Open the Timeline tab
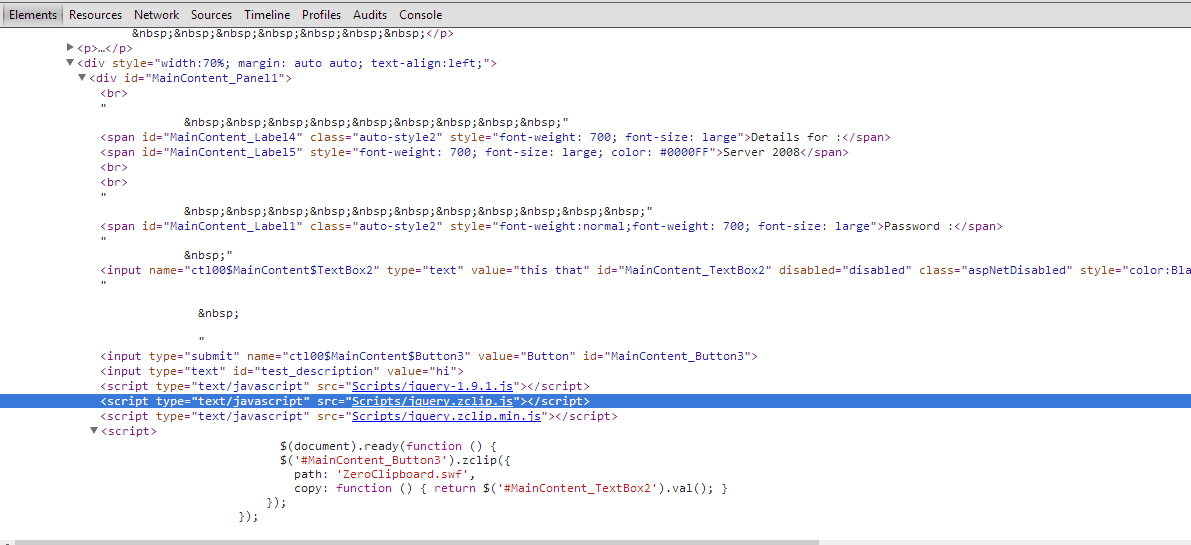This screenshot has height=545, width=1191. click(x=267, y=14)
